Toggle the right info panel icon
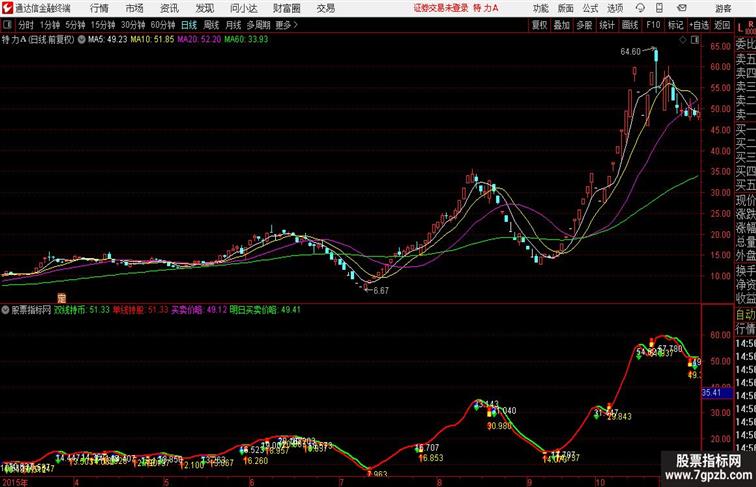The image size is (756, 487). (x=695, y=40)
